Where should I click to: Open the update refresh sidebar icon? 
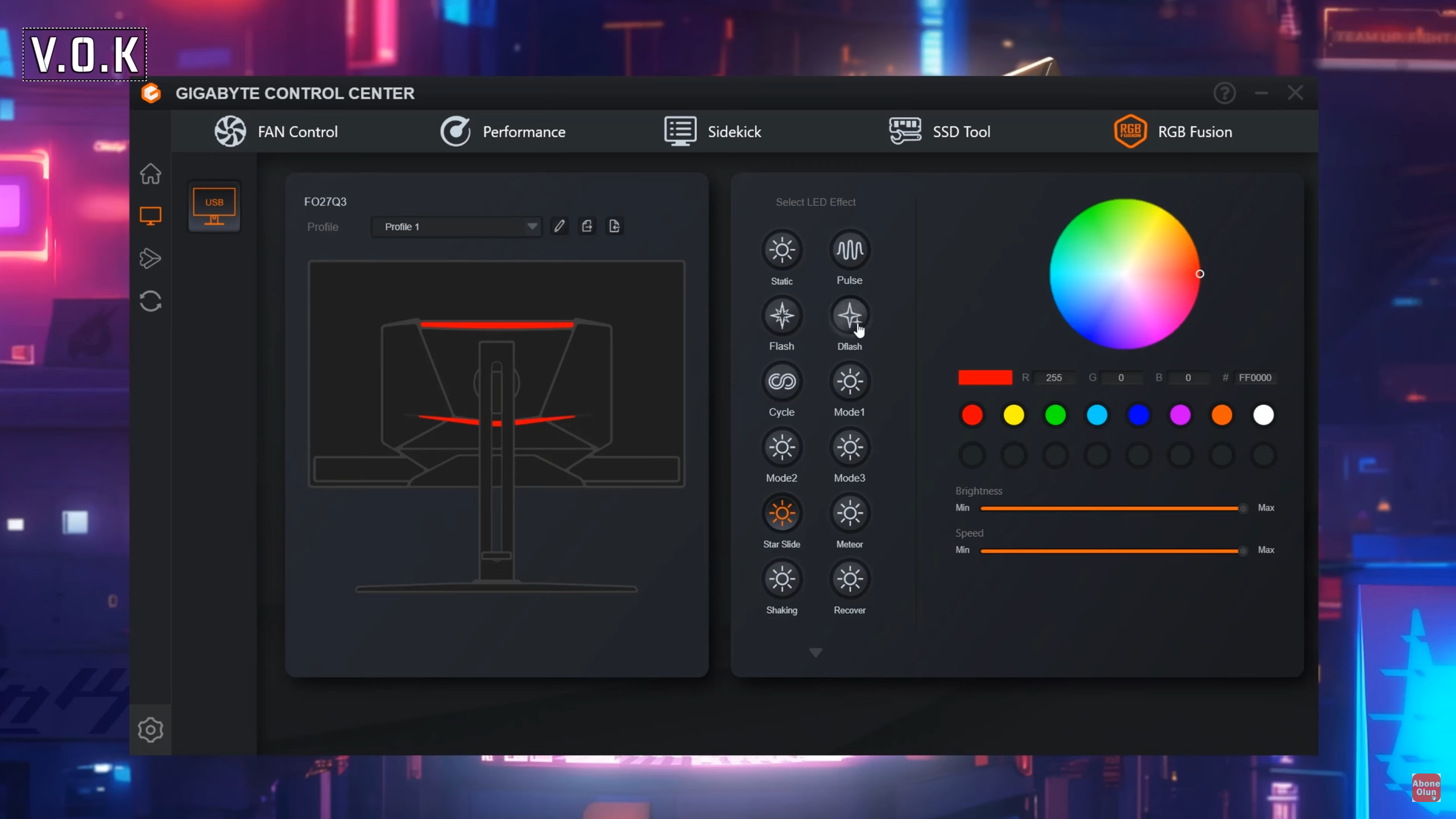(x=150, y=301)
